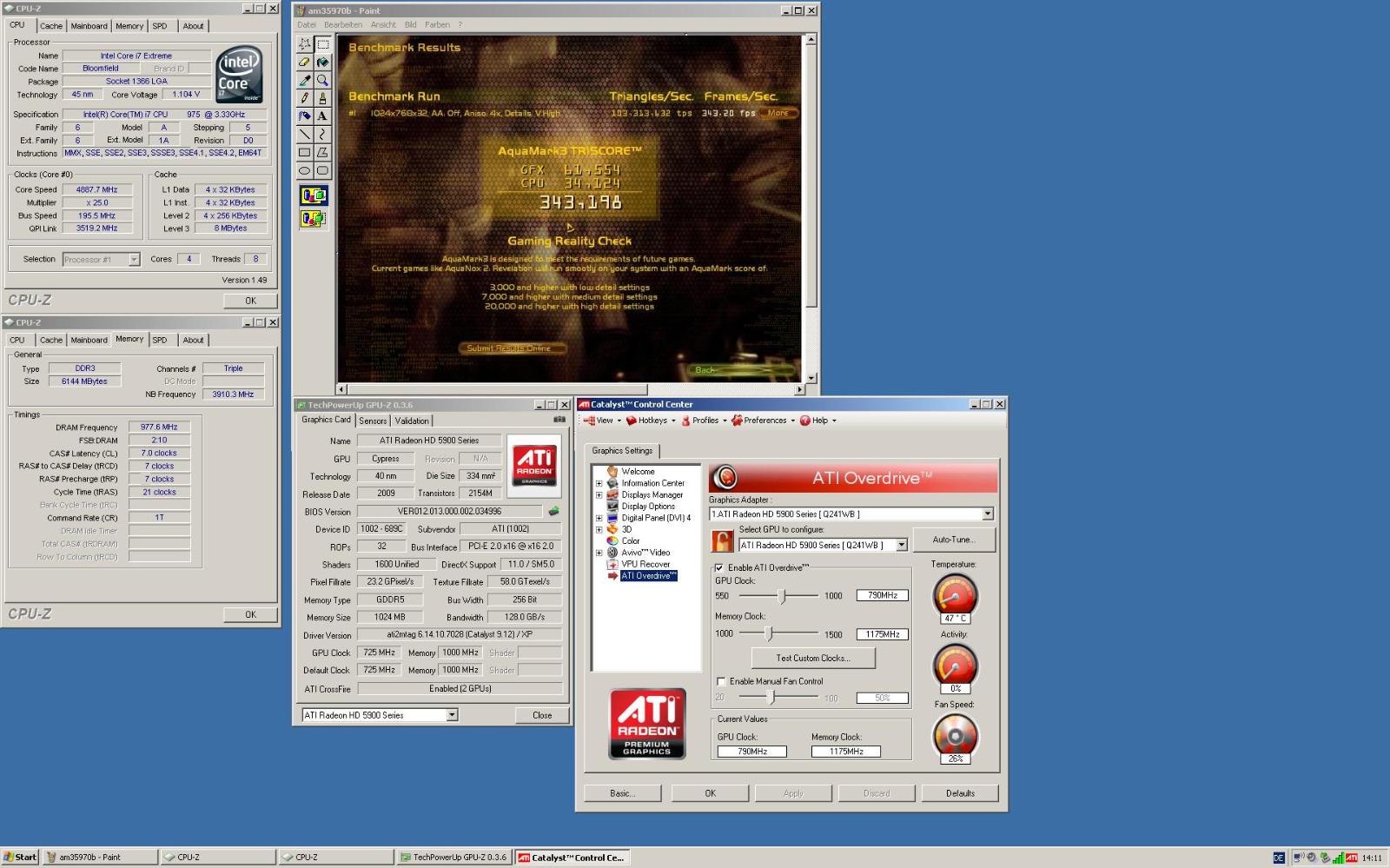Pick the Text tool (letter A)
Screen dimensions: 1390x868
tap(322, 116)
